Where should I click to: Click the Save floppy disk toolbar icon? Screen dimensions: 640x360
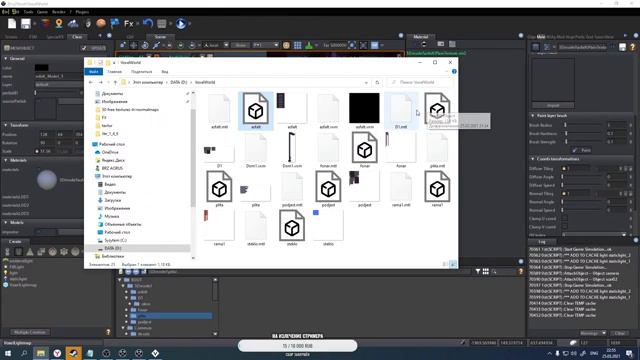(x=26, y=24)
